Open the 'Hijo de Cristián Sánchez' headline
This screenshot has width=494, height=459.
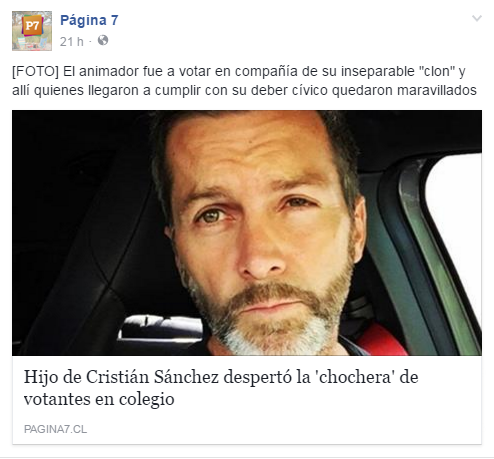coord(221,388)
